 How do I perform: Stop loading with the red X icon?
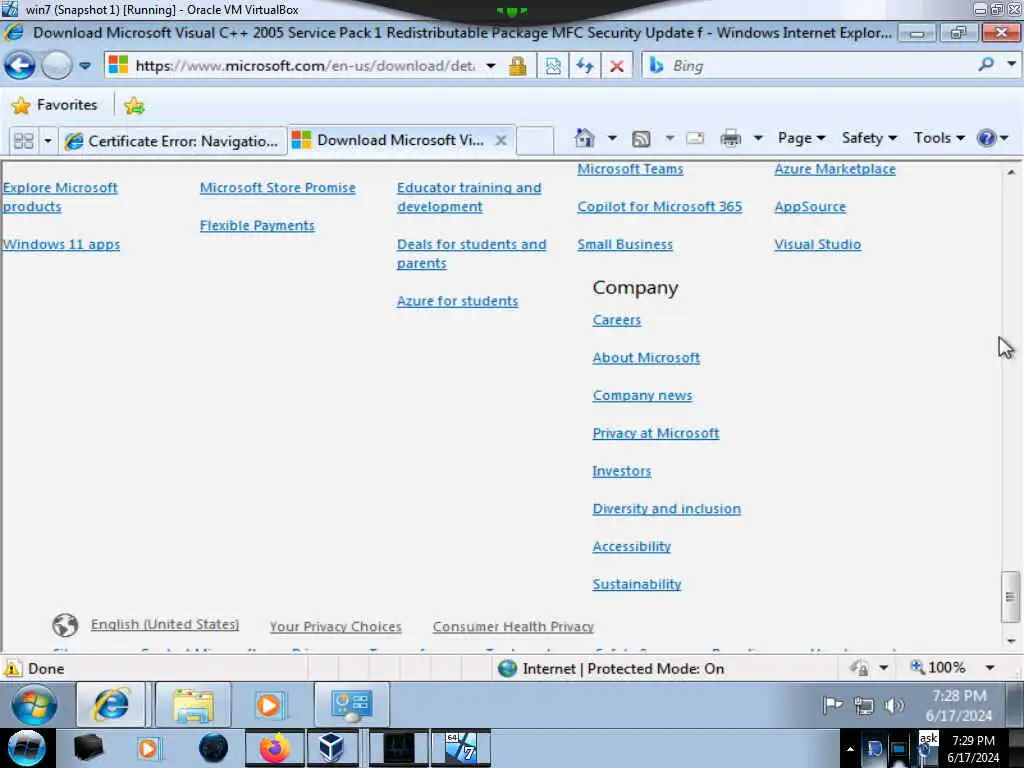[616, 65]
